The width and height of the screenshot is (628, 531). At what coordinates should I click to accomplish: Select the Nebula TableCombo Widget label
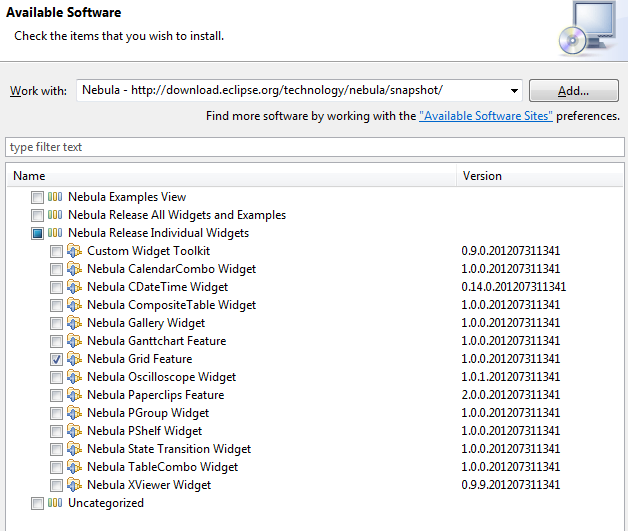click(x=163, y=467)
